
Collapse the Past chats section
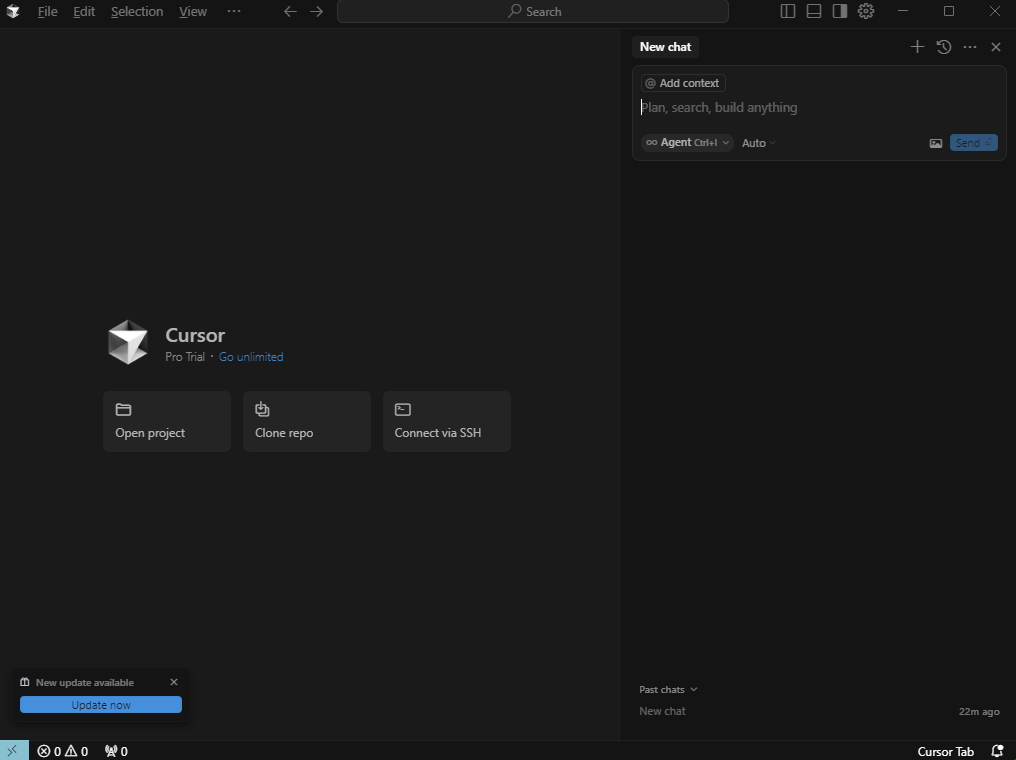tap(668, 689)
